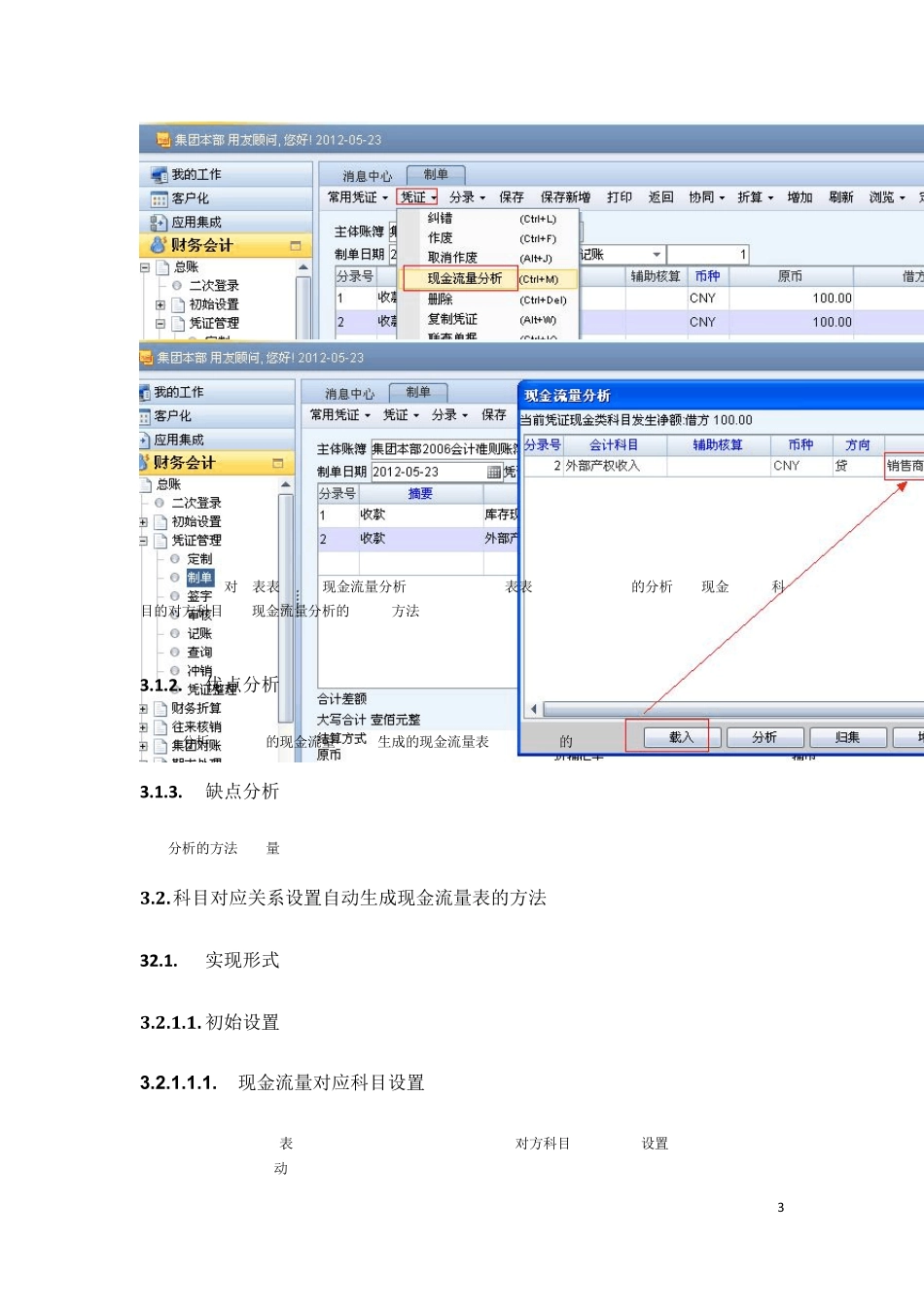Select 冲销 in the 凭证管理 tree

click(x=199, y=671)
